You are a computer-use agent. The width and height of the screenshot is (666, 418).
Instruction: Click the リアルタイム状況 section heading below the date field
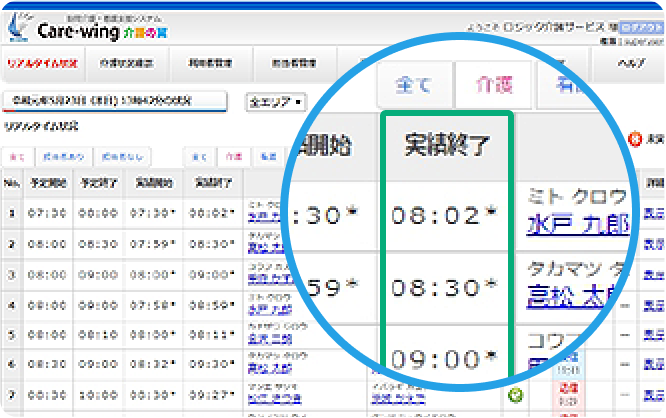point(41,126)
